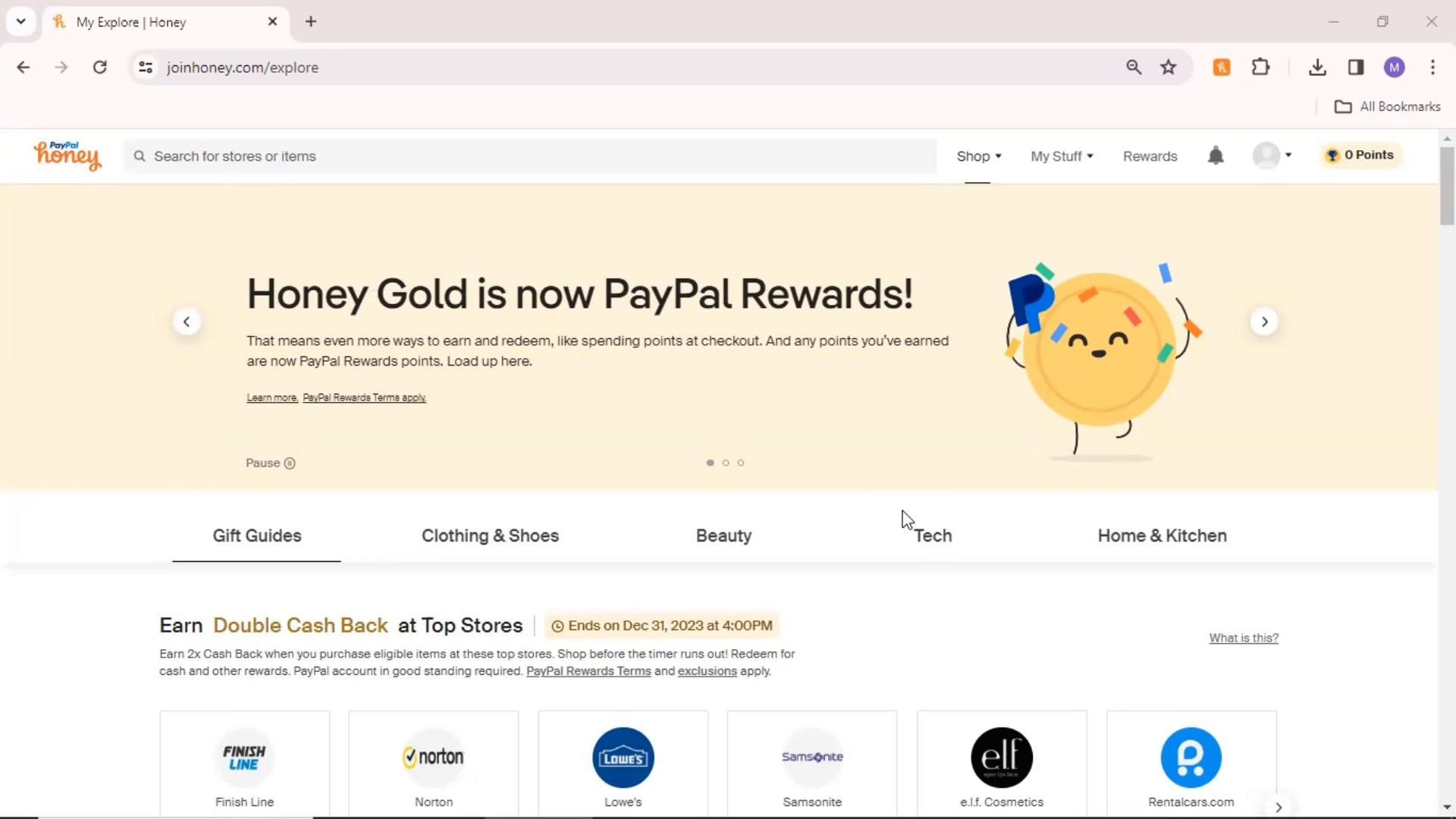The height and width of the screenshot is (819, 1456).
Task: Open the Chrome downloads icon
Action: [1317, 67]
